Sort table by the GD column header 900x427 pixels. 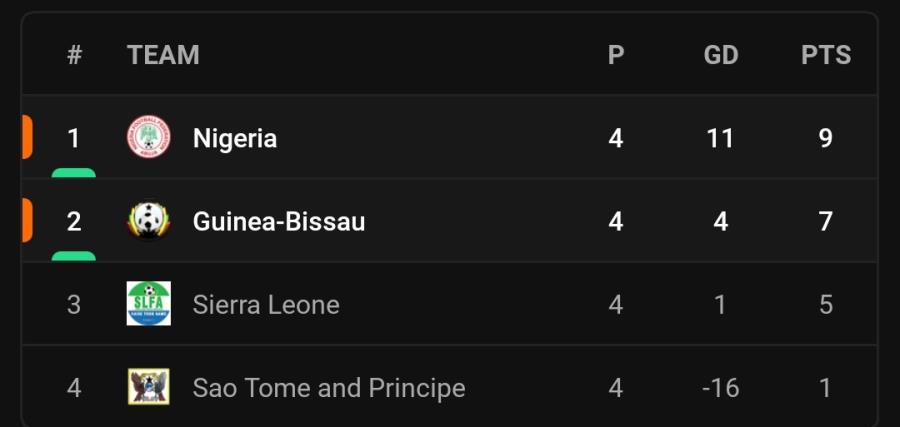click(x=721, y=55)
